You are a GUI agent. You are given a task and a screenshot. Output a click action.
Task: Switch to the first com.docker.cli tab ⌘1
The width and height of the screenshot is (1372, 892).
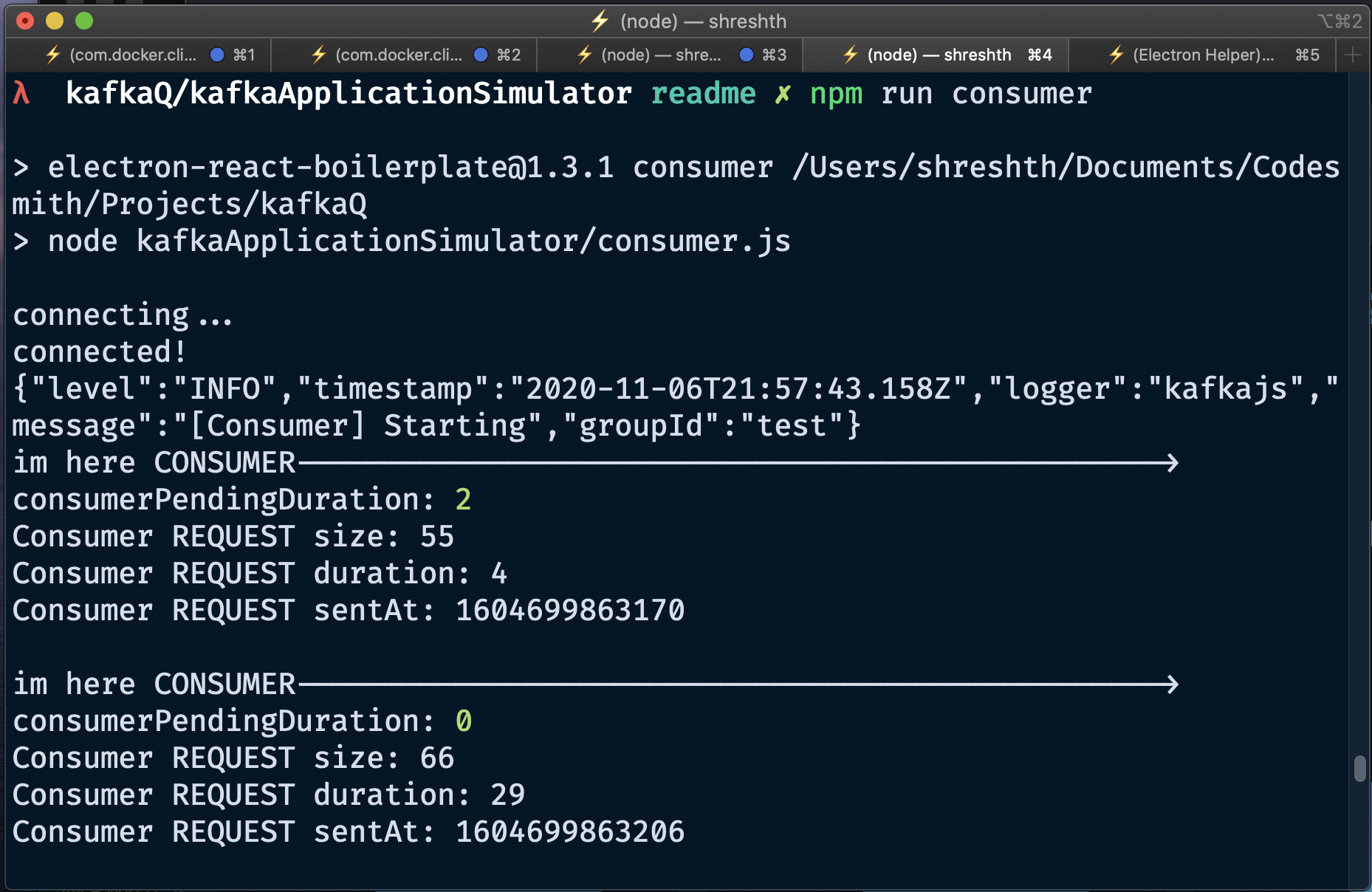[x=138, y=55]
